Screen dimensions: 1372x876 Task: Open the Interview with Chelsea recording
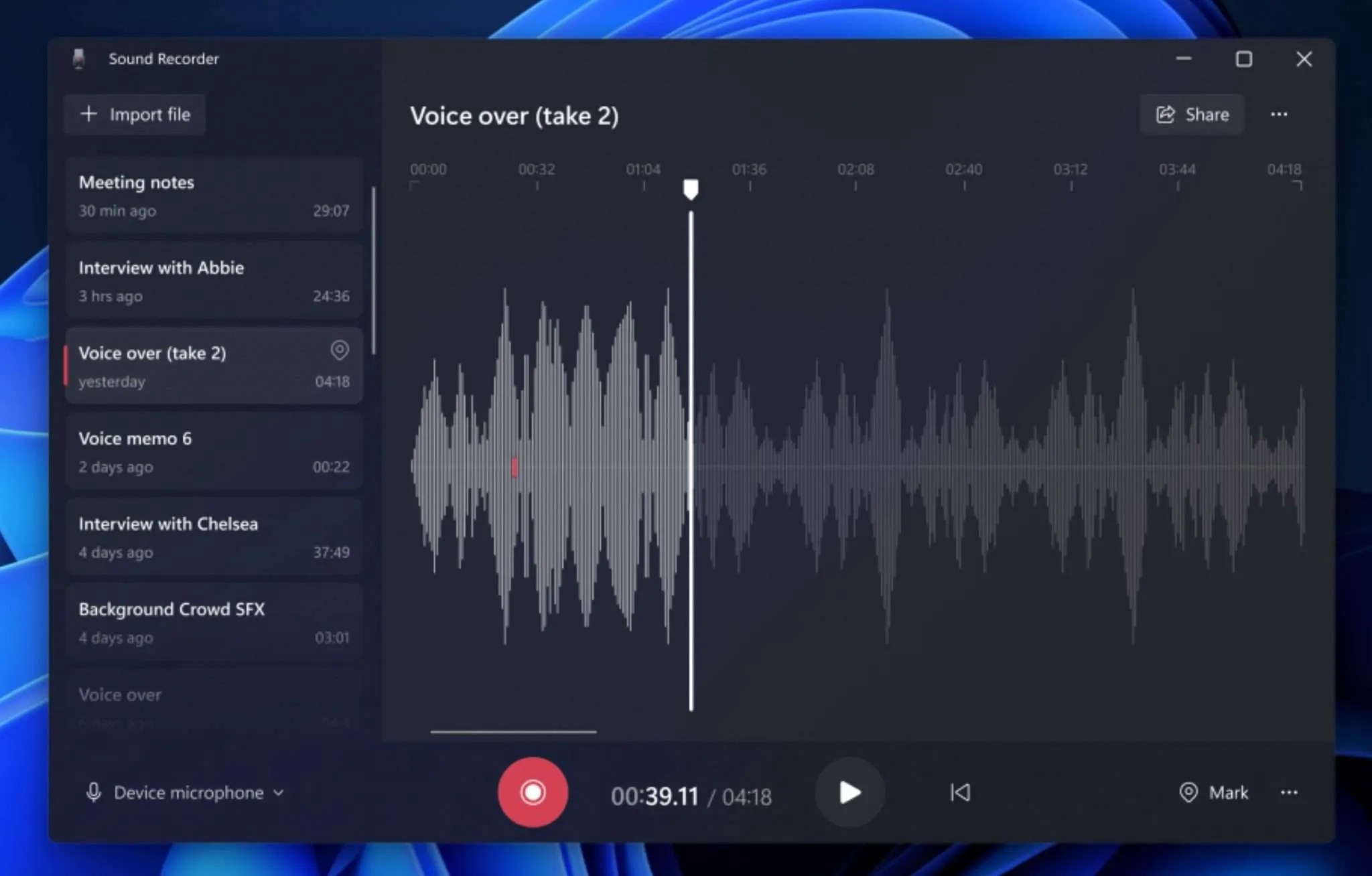click(x=214, y=537)
